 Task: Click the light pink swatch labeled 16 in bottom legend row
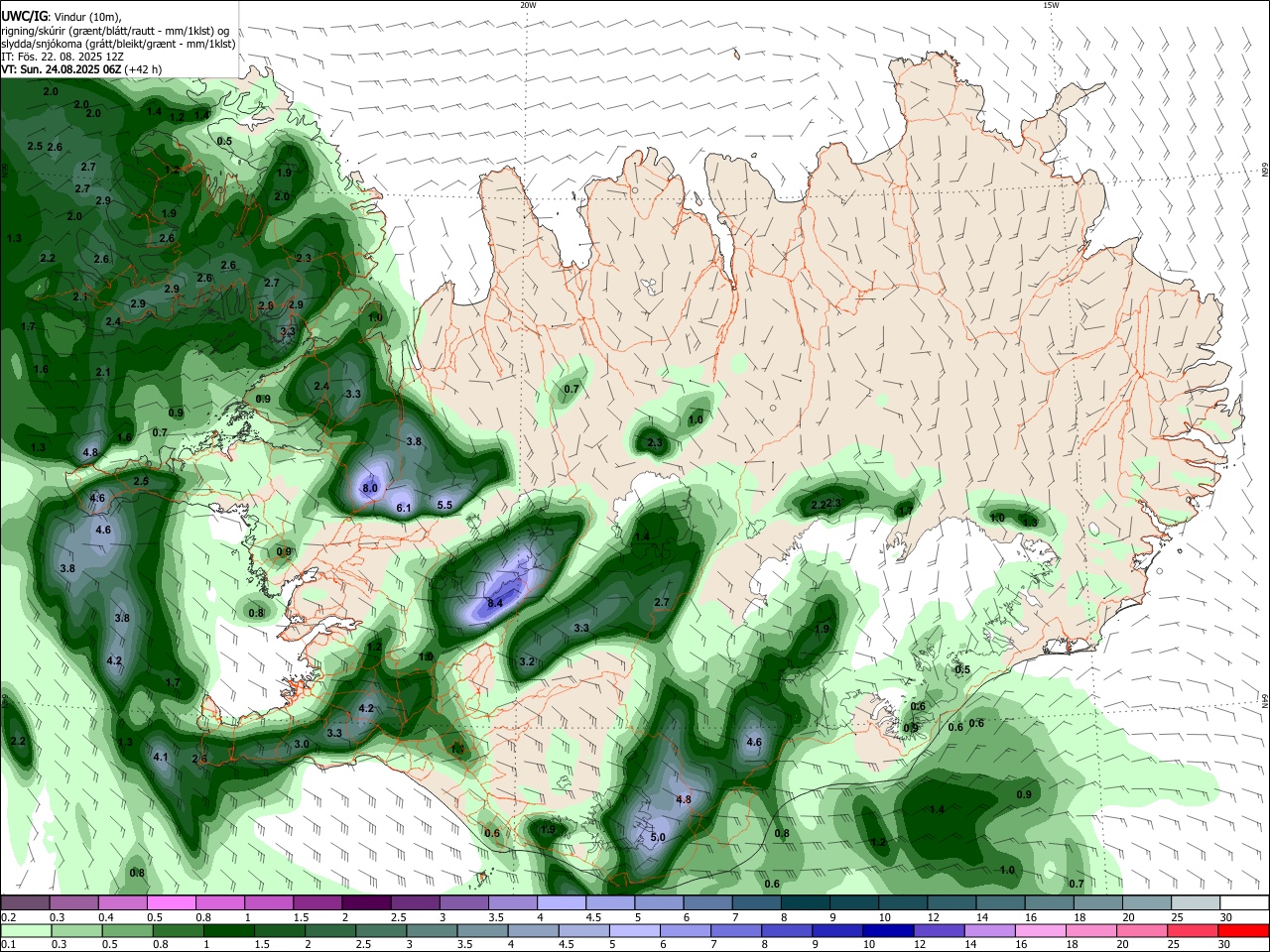click(x=1041, y=930)
